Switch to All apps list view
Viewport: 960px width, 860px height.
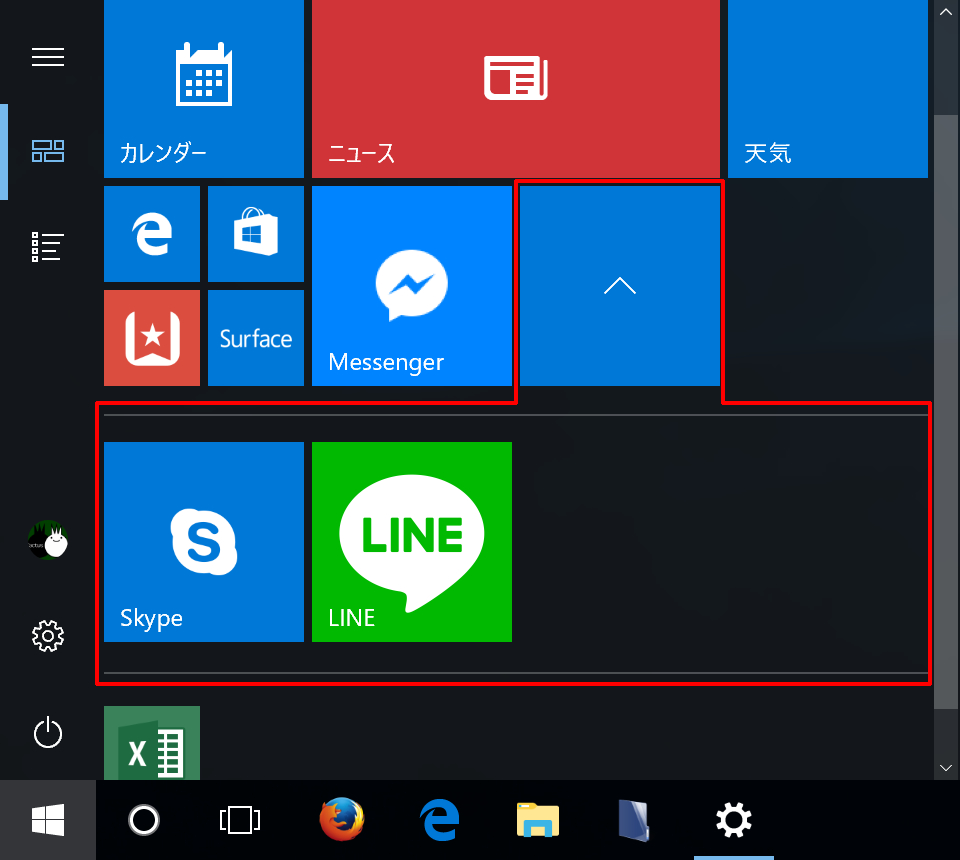[x=48, y=247]
